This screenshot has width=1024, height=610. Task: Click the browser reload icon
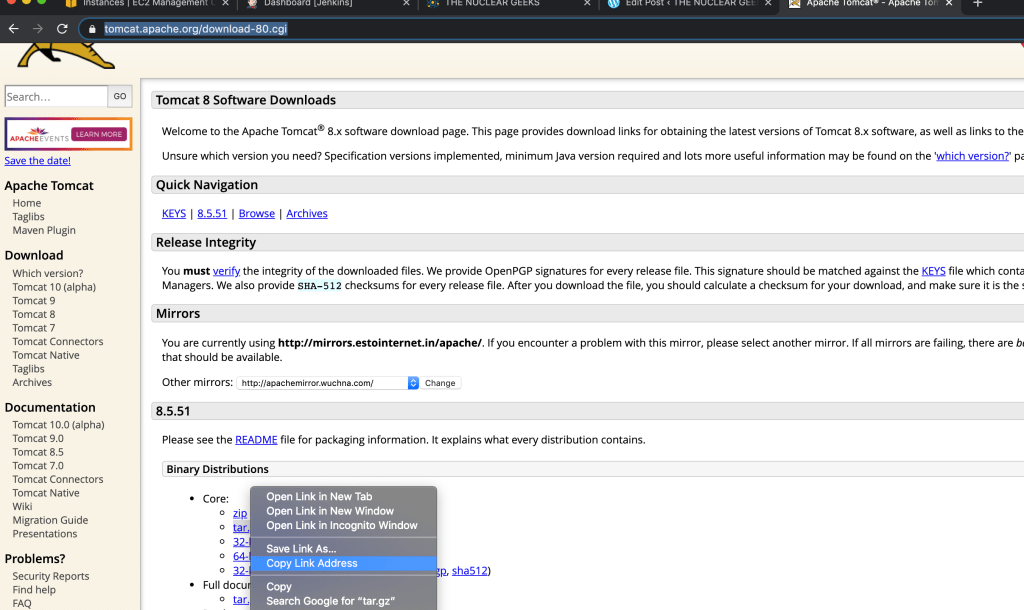62,29
